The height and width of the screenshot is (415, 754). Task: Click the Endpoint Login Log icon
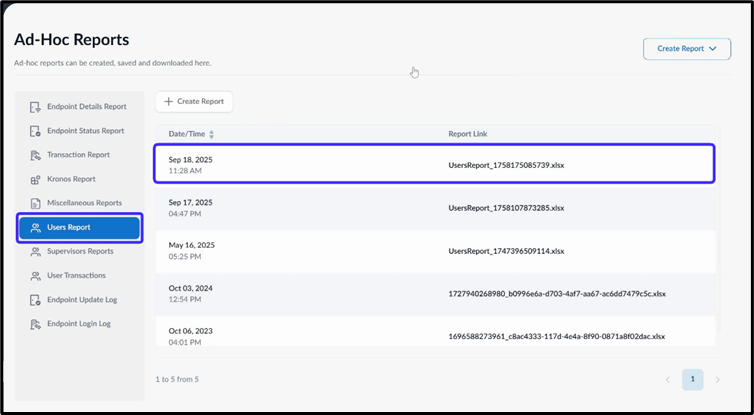tap(35, 324)
